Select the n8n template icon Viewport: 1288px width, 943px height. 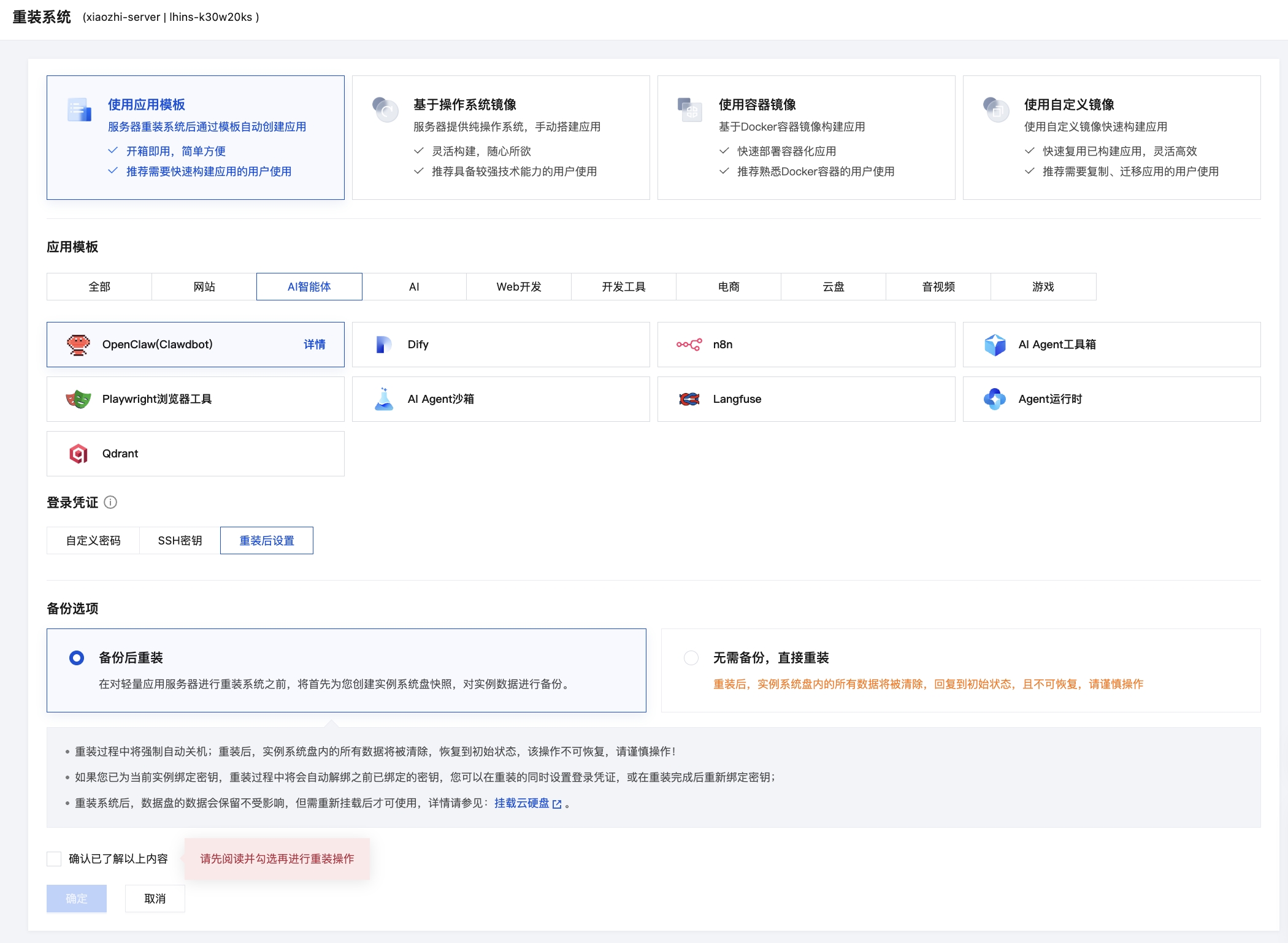click(x=689, y=345)
